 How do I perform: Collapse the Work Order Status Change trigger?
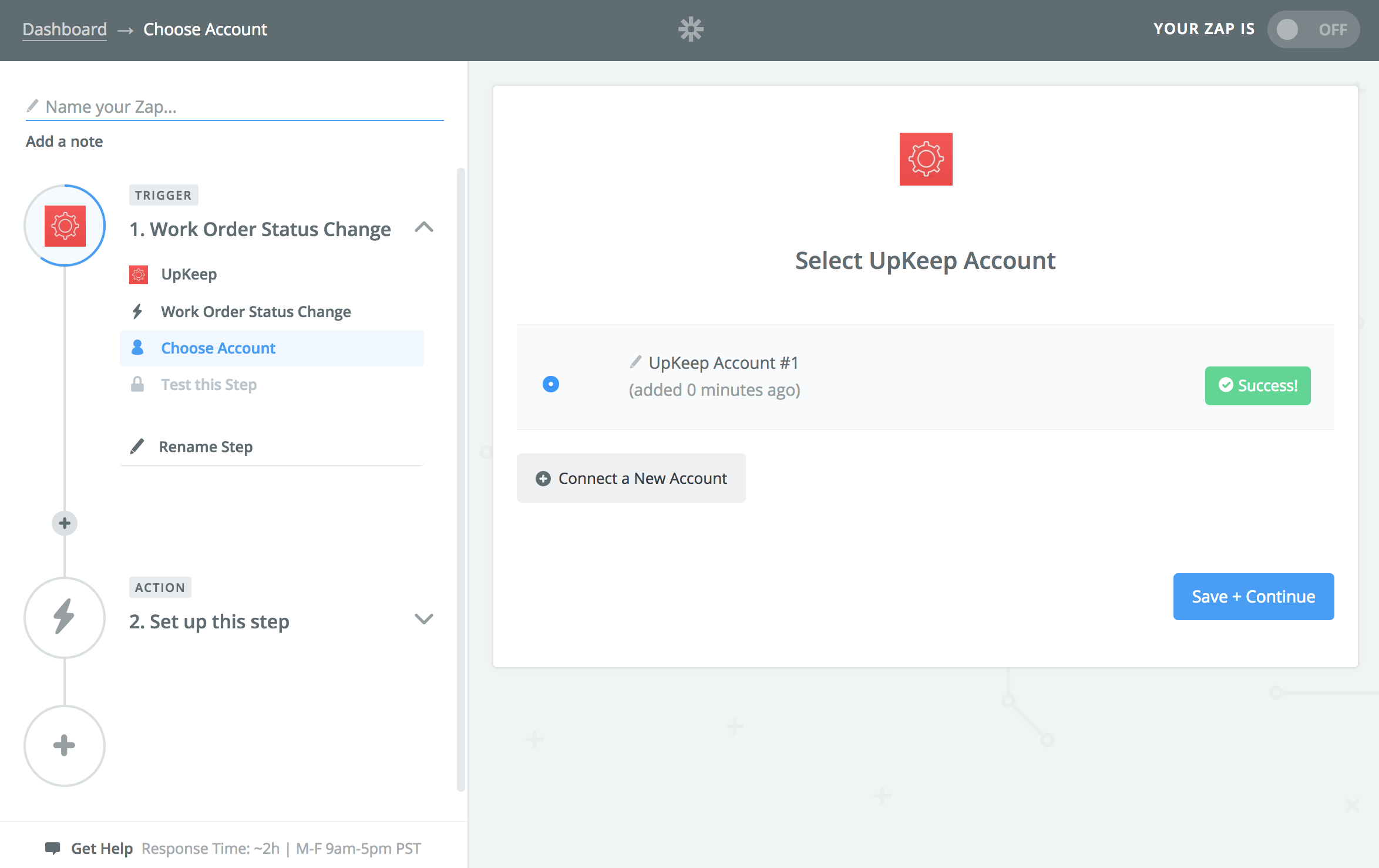(423, 228)
